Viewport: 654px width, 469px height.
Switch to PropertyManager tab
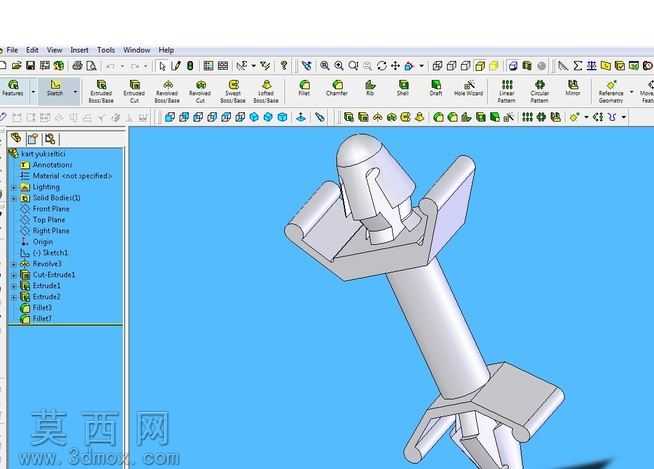33,138
